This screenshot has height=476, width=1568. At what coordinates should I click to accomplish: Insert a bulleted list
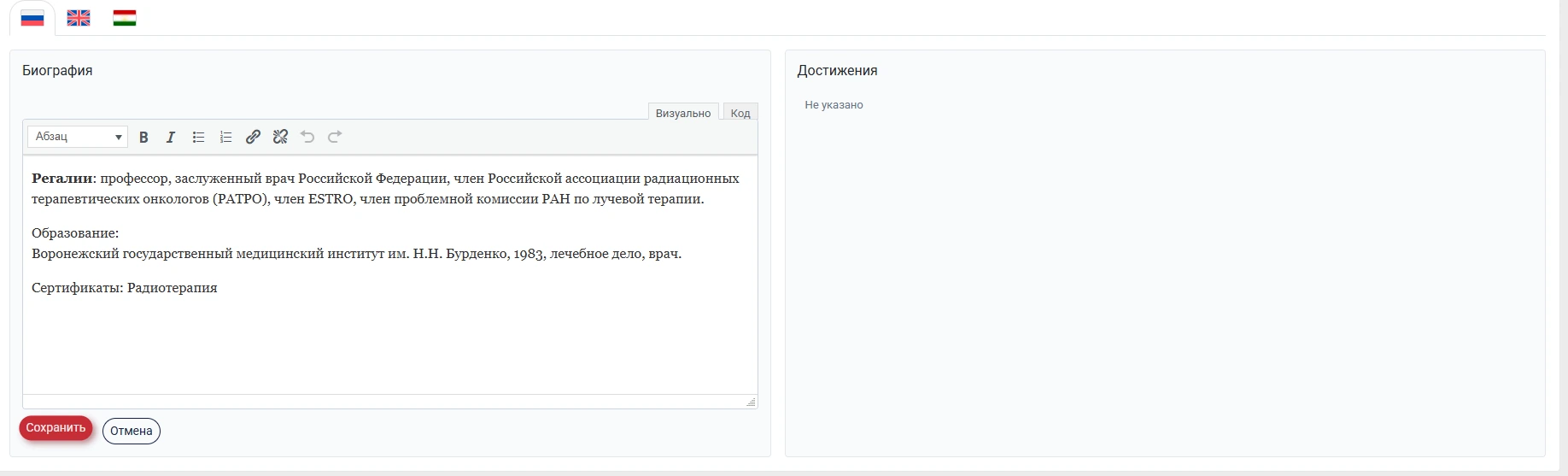[198, 137]
